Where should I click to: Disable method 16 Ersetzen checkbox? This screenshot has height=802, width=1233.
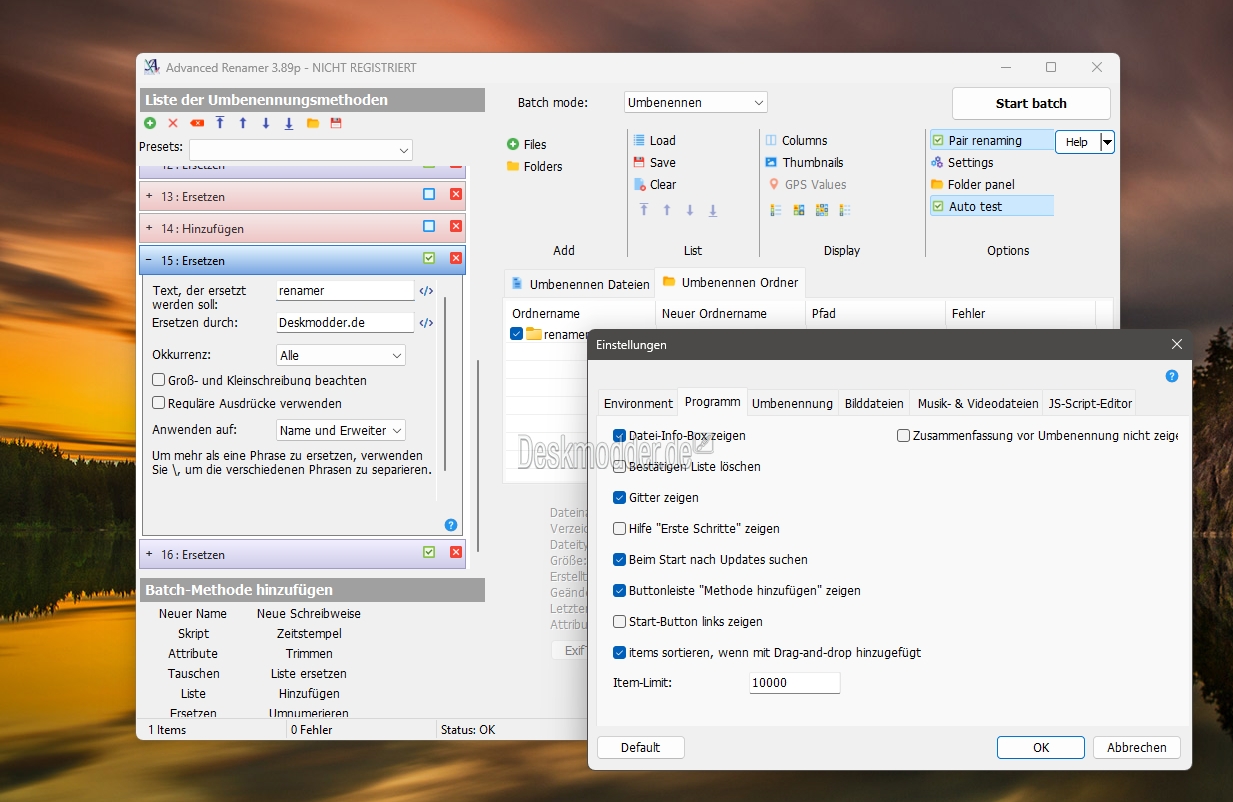point(429,552)
